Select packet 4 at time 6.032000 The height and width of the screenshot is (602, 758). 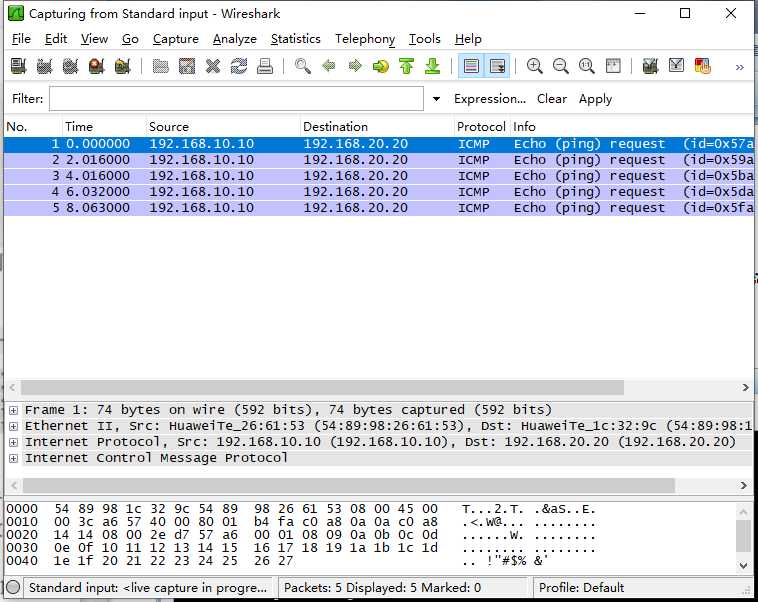coord(379,192)
